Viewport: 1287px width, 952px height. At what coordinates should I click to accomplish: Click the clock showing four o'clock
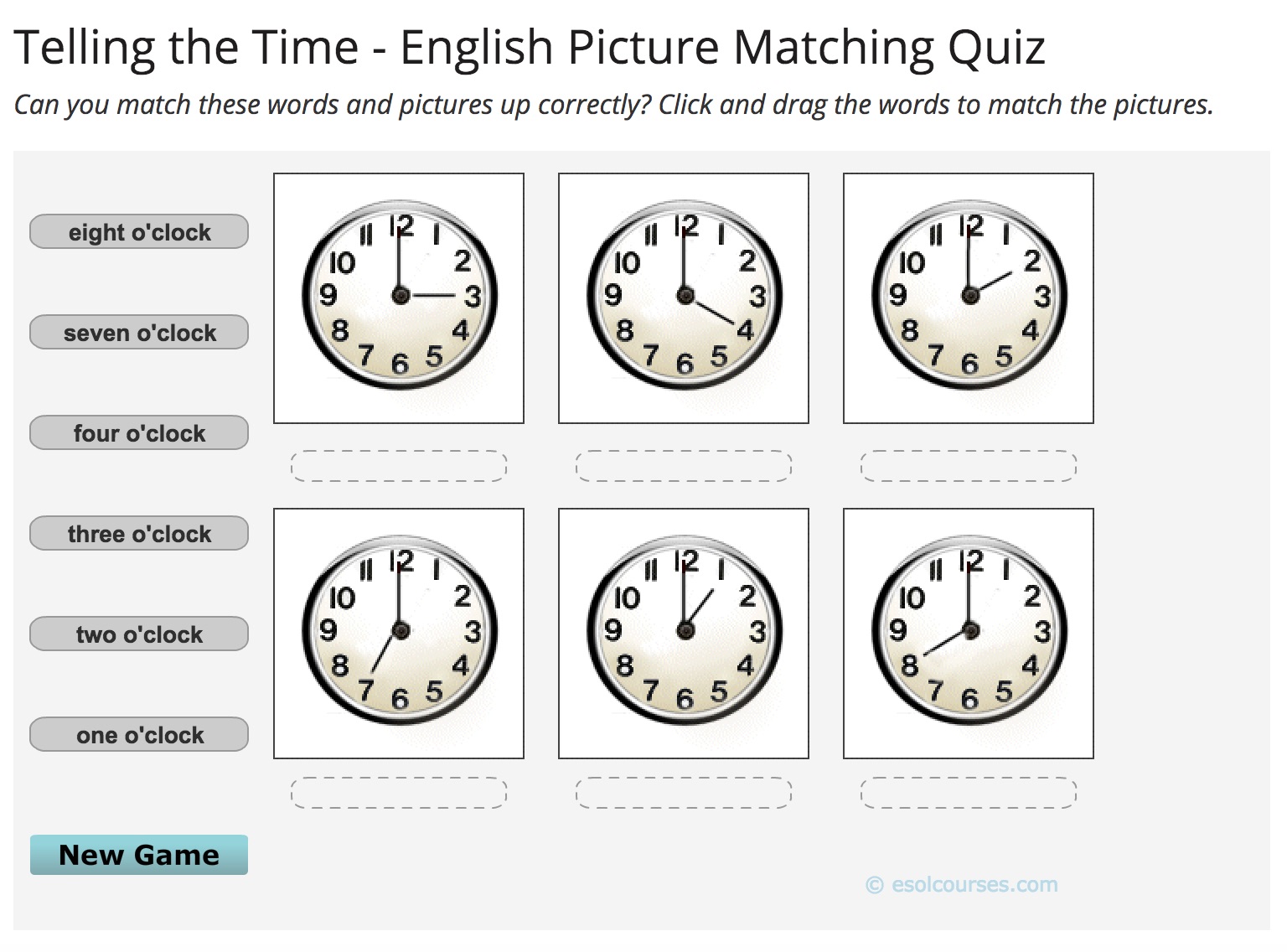(684, 297)
